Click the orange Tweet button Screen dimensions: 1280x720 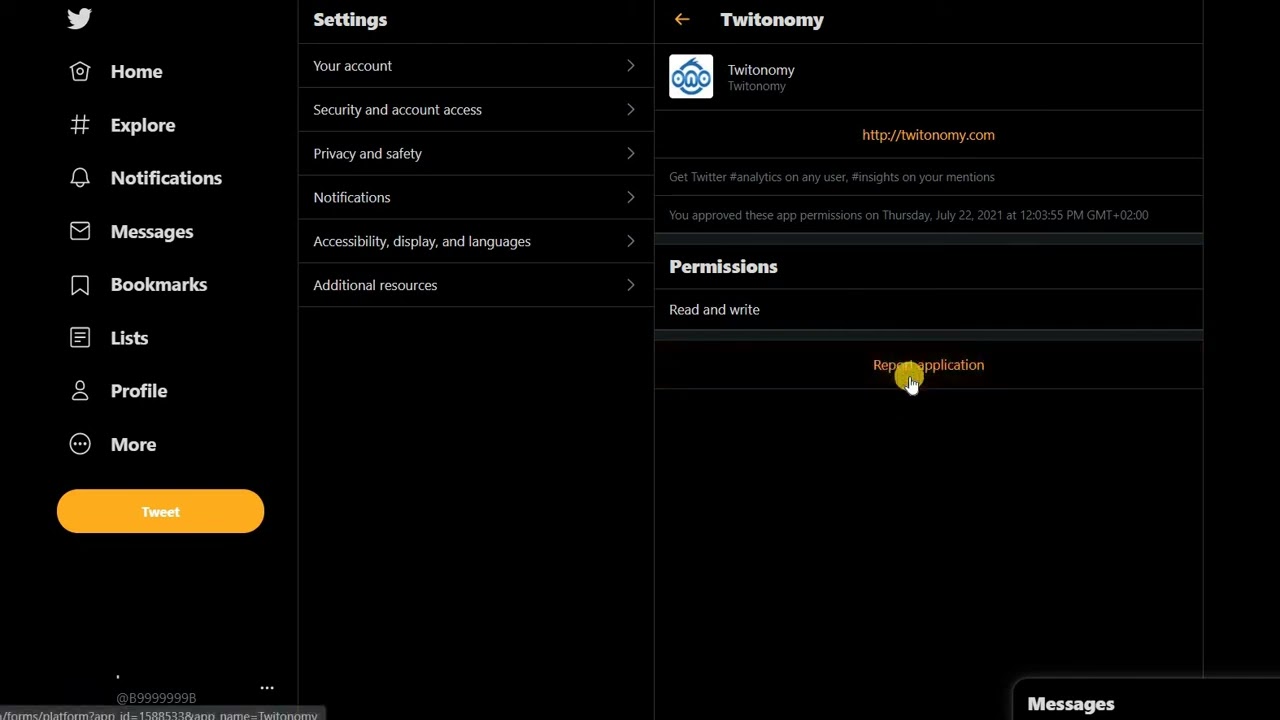160,511
